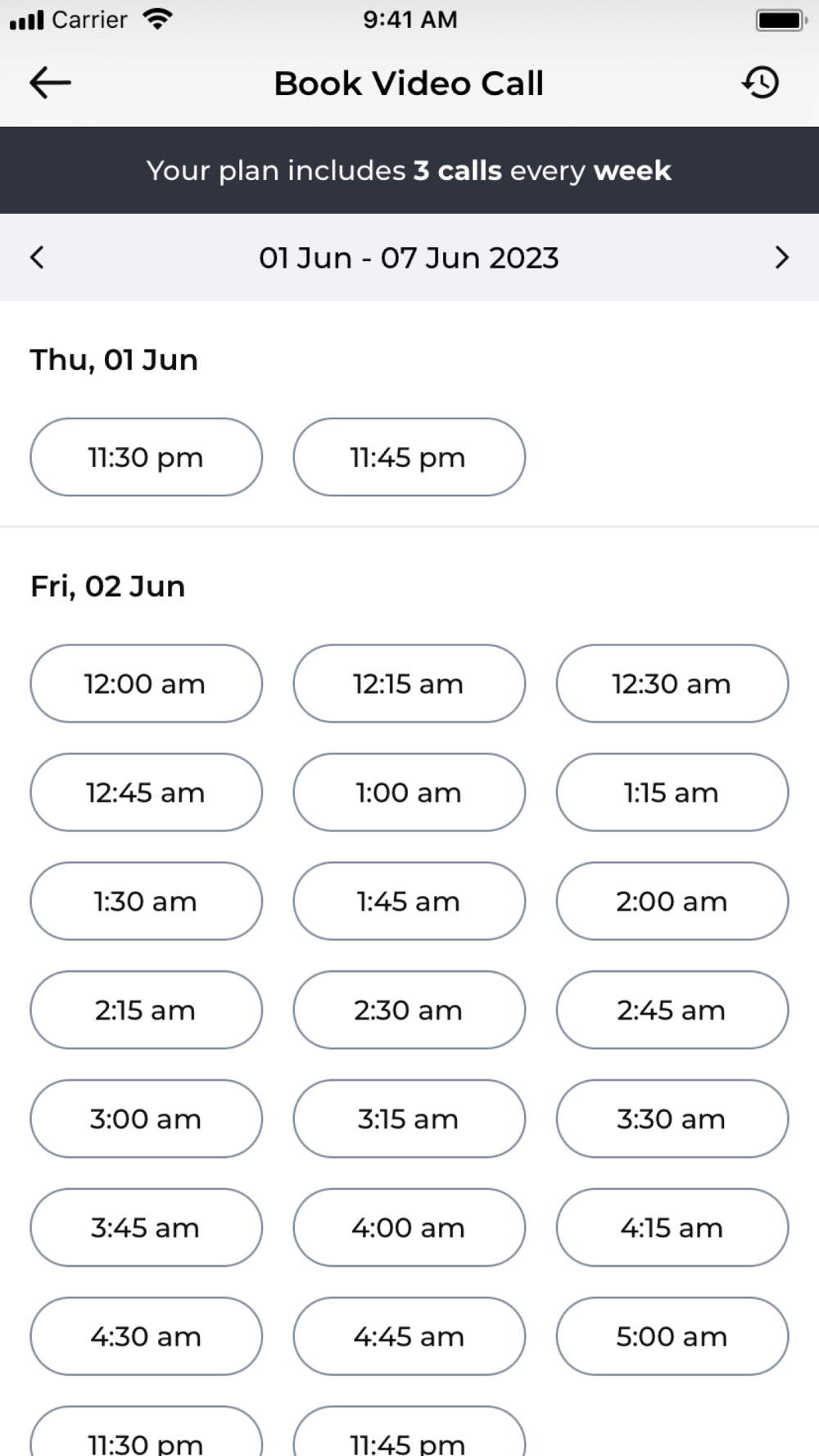Select 11:30 pm slot on Thu, 01 Jun

click(147, 457)
